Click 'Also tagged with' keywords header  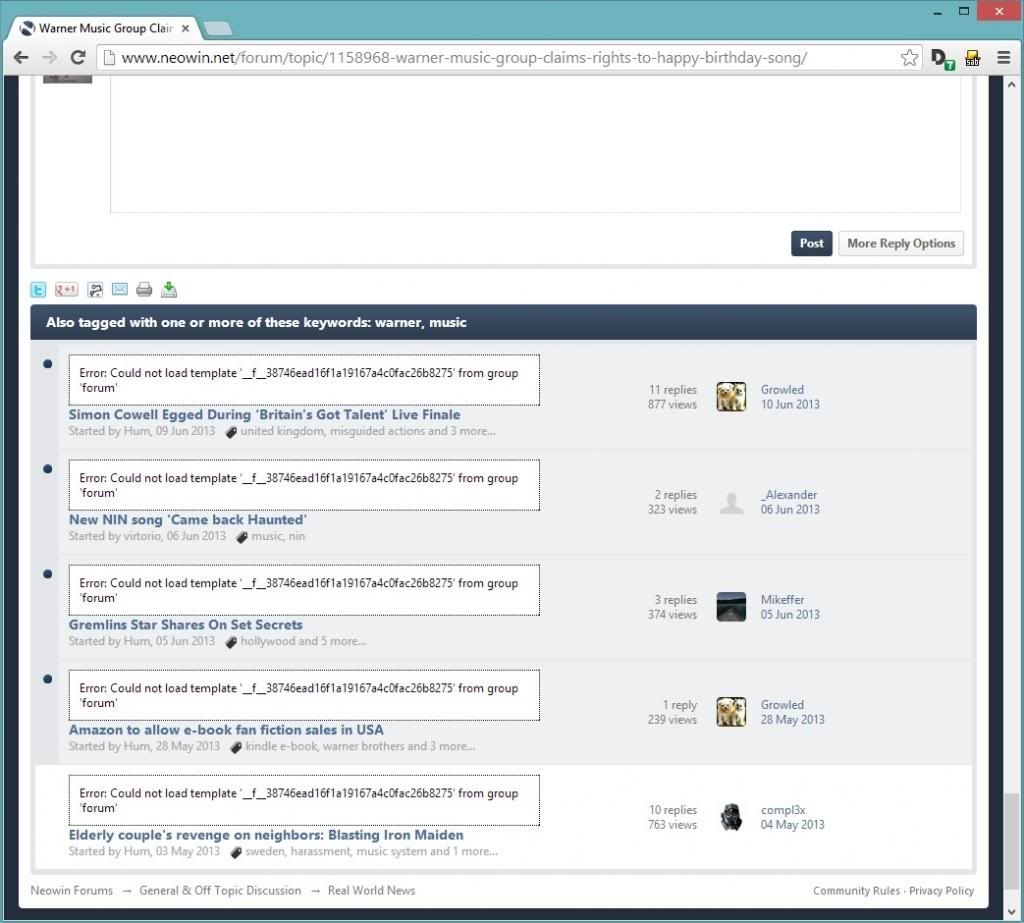click(504, 322)
